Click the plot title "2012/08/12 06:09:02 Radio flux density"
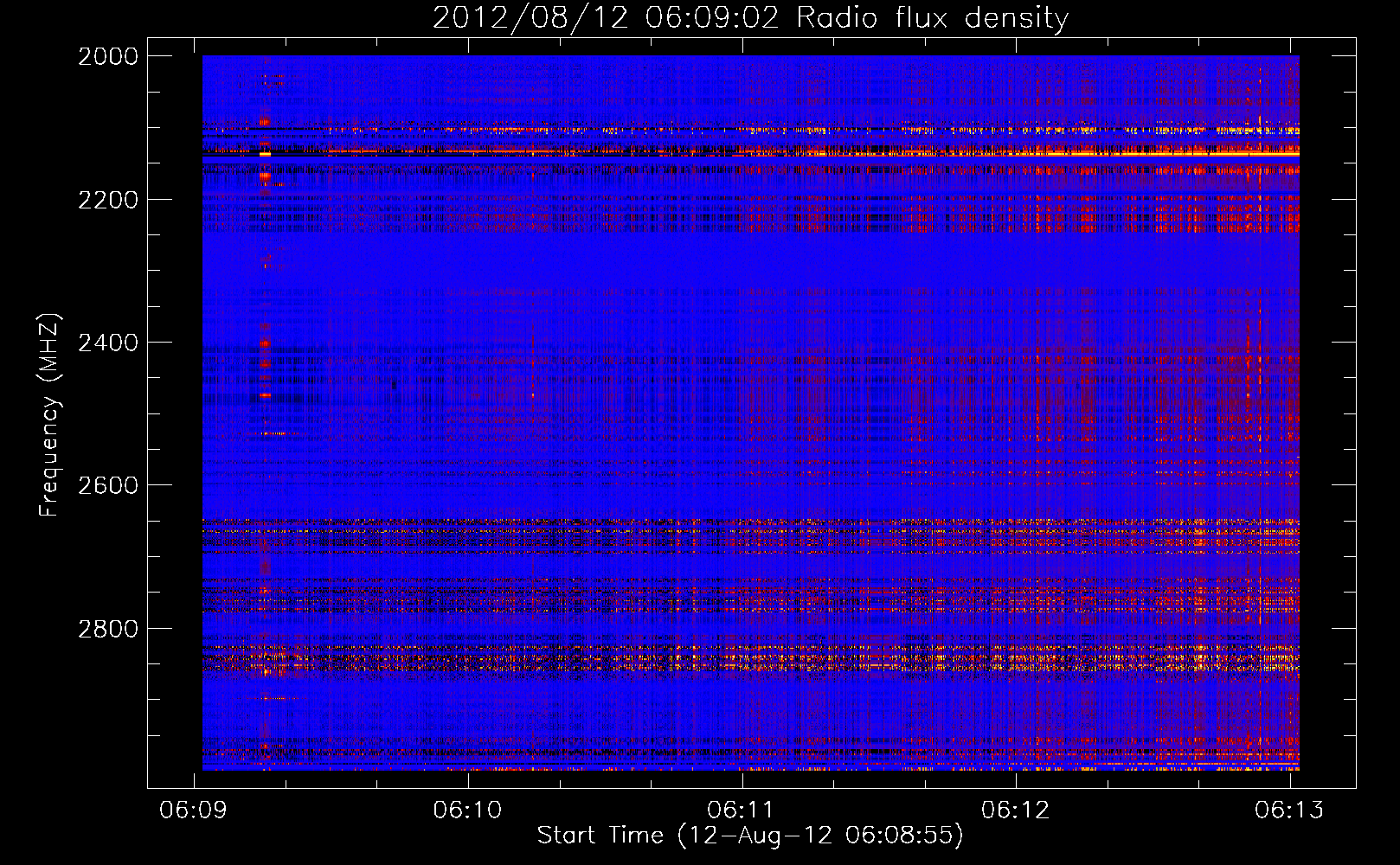This screenshot has height=865, width=1400. pyautogui.click(x=750, y=18)
